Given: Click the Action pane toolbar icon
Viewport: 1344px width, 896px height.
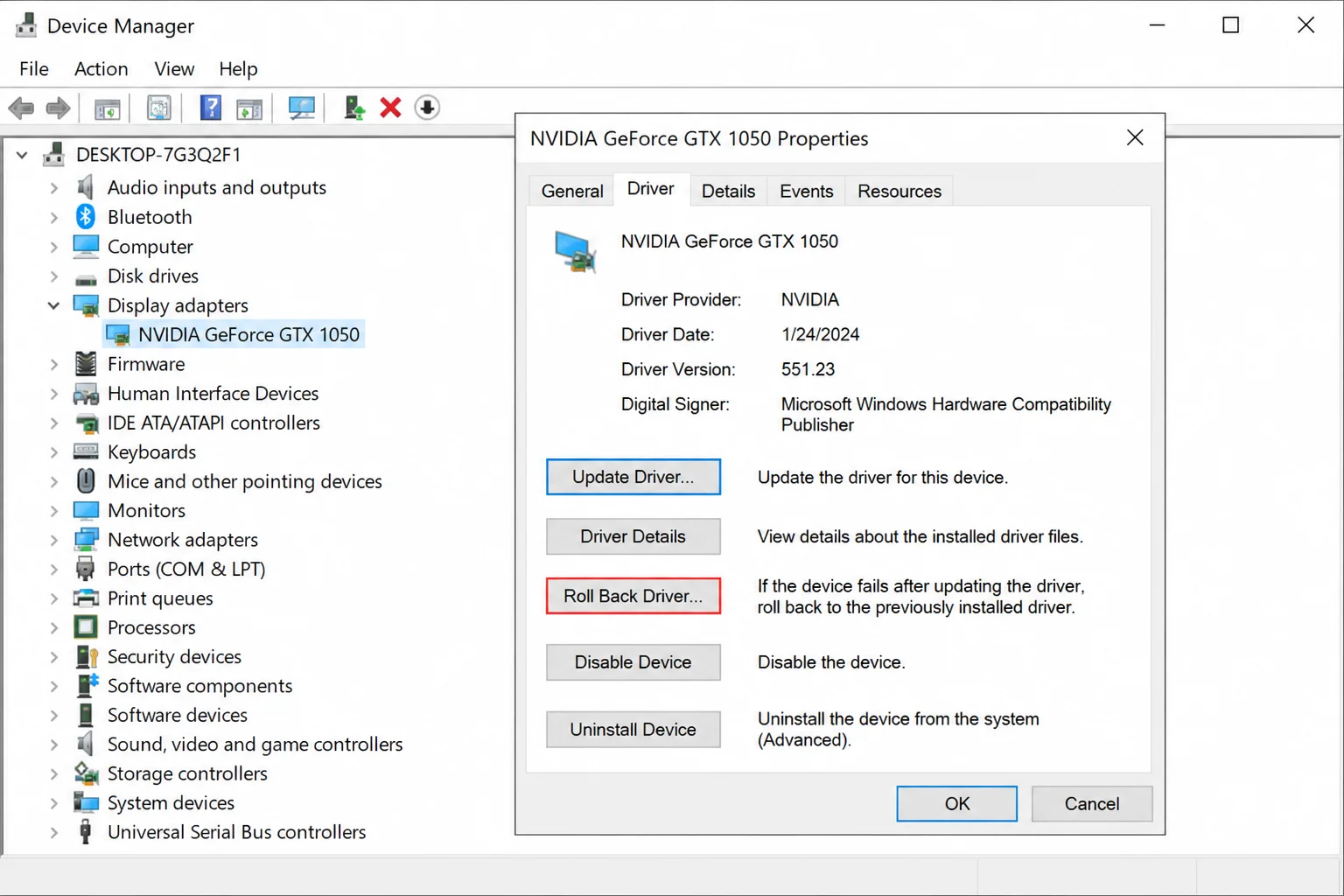Looking at the screenshot, I should 249,108.
